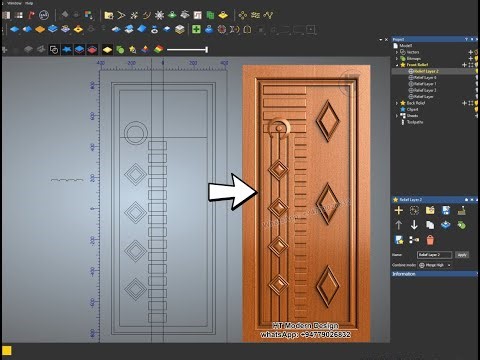Click the duplicate layer pages icon
Viewport: 480px width, 360px height.
(430, 225)
